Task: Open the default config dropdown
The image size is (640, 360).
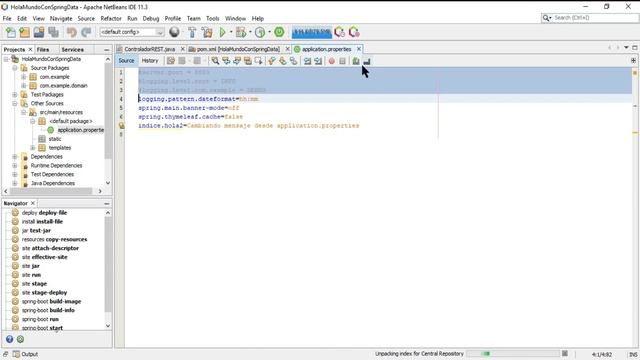Action: click(132, 32)
